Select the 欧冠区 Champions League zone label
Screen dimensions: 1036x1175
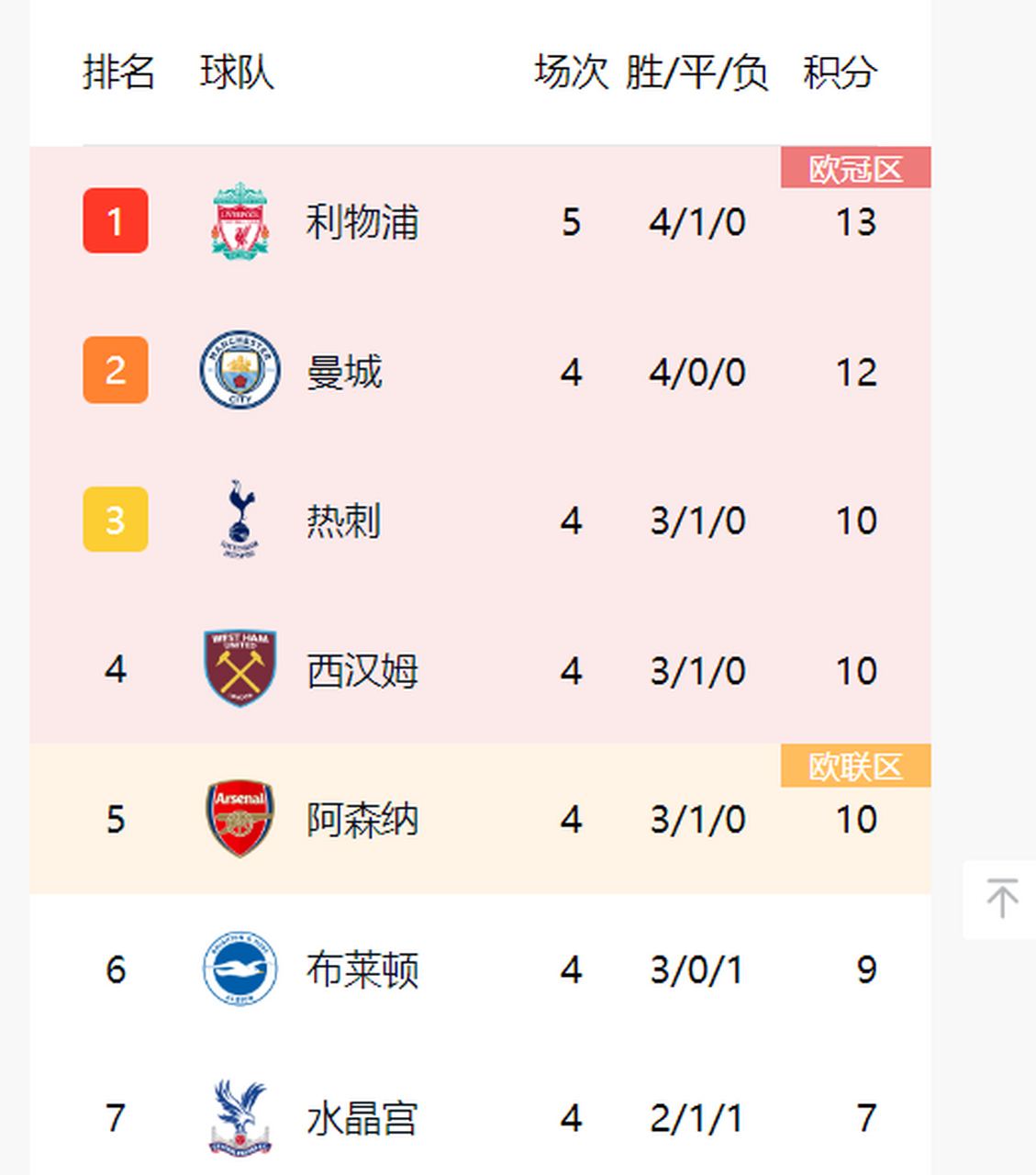tap(854, 167)
